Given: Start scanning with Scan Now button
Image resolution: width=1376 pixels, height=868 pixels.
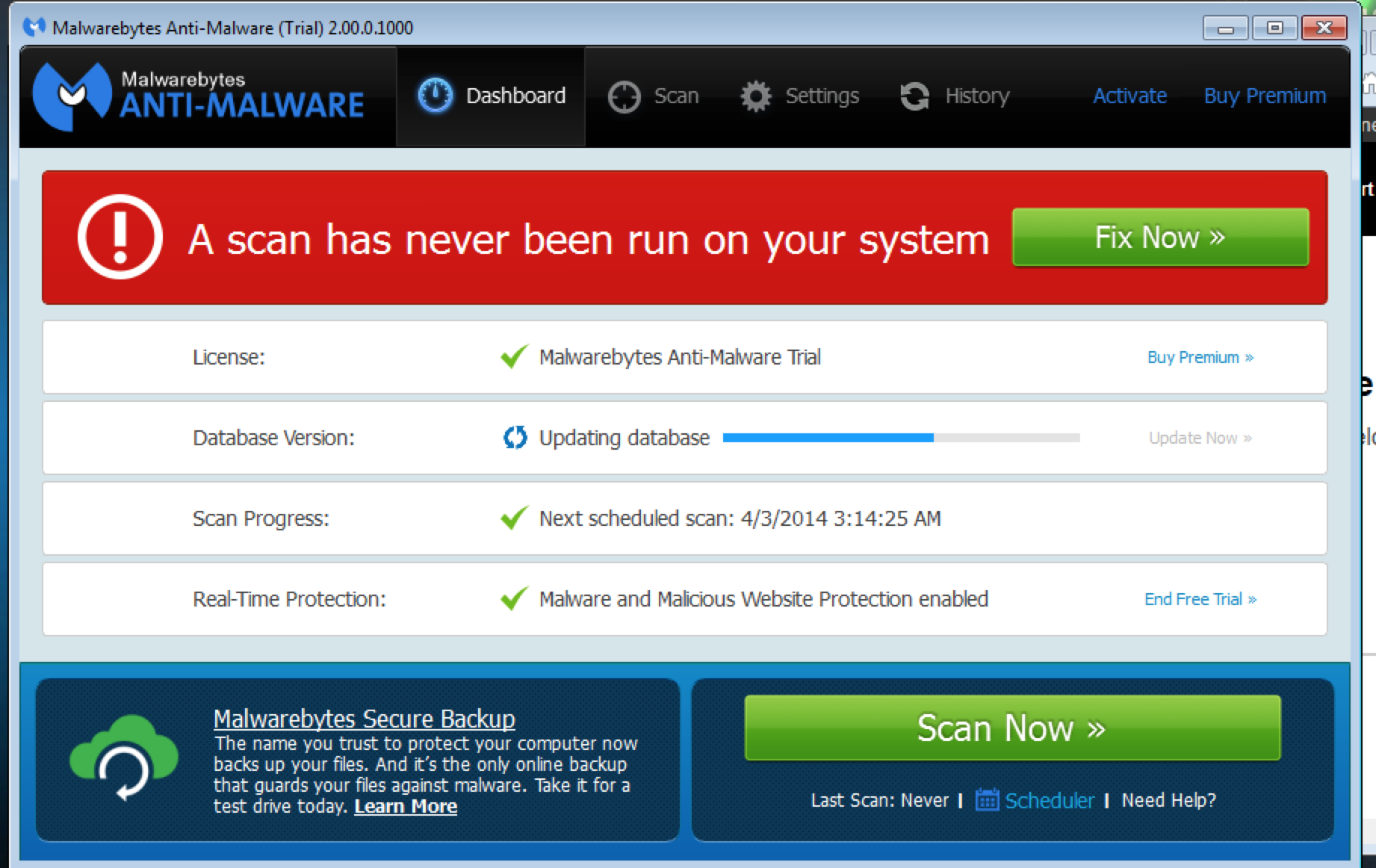Looking at the screenshot, I should click(x=1012, y=728).
